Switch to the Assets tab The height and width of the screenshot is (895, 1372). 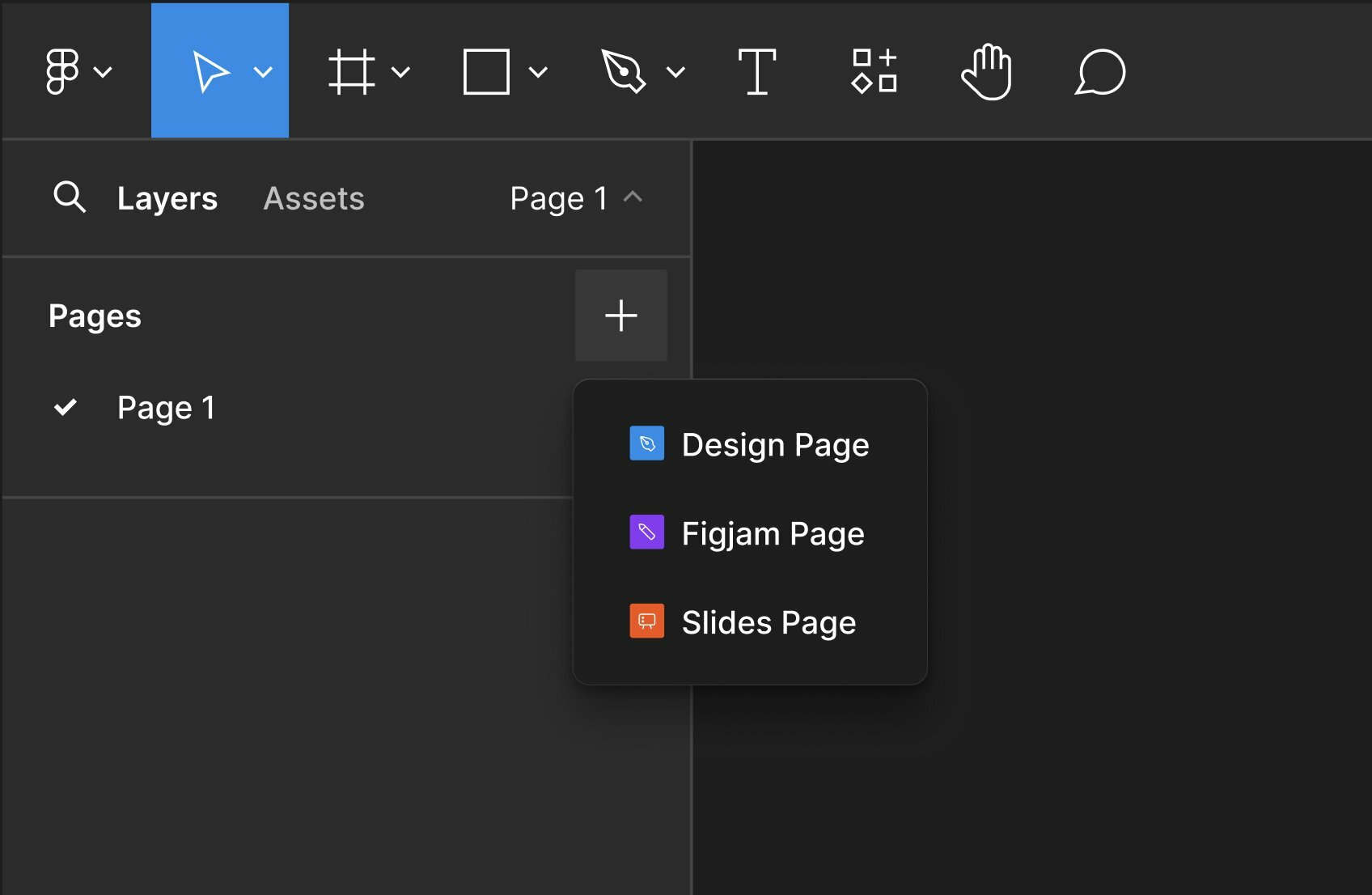[314, 198]
